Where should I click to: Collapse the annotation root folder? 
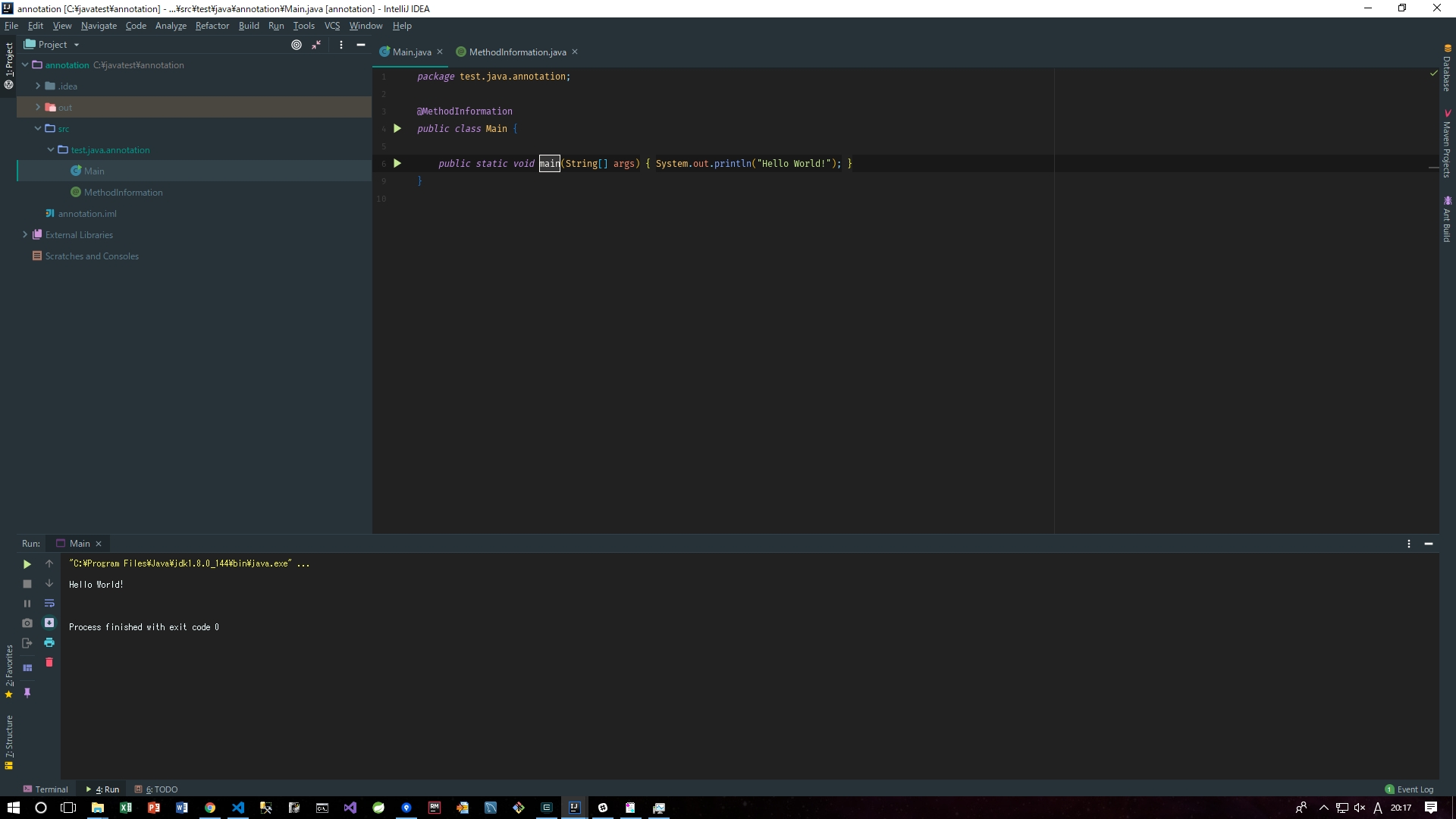(25, 65)
